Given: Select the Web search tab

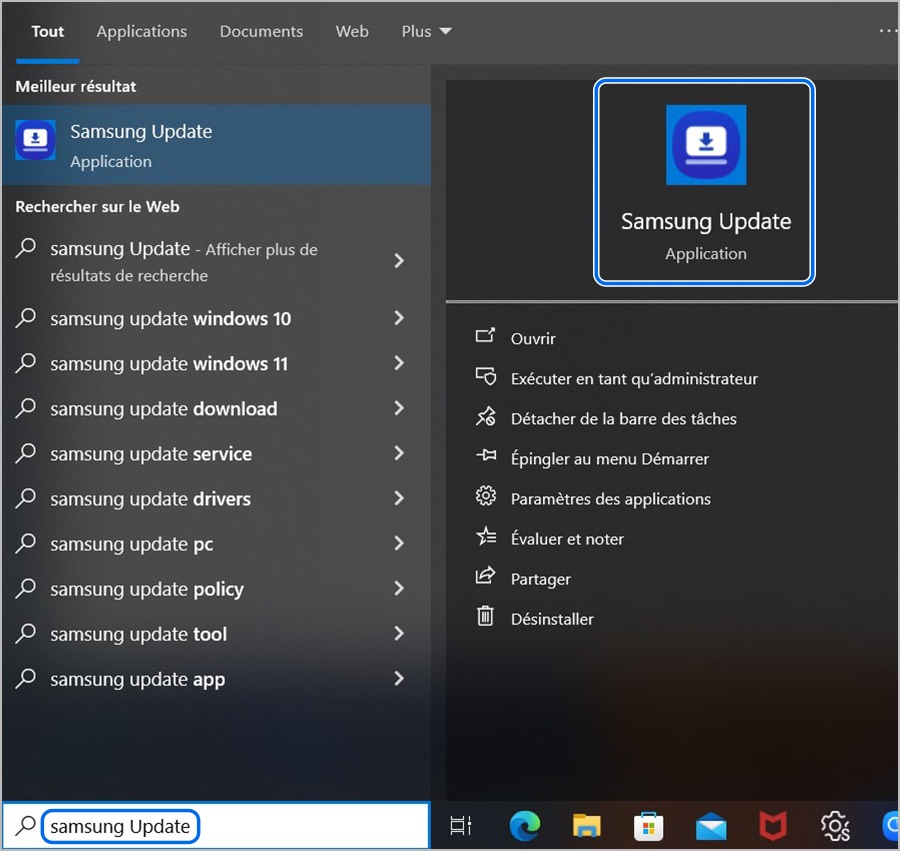Looking at the screenshot, I should [x=352, y=31].
